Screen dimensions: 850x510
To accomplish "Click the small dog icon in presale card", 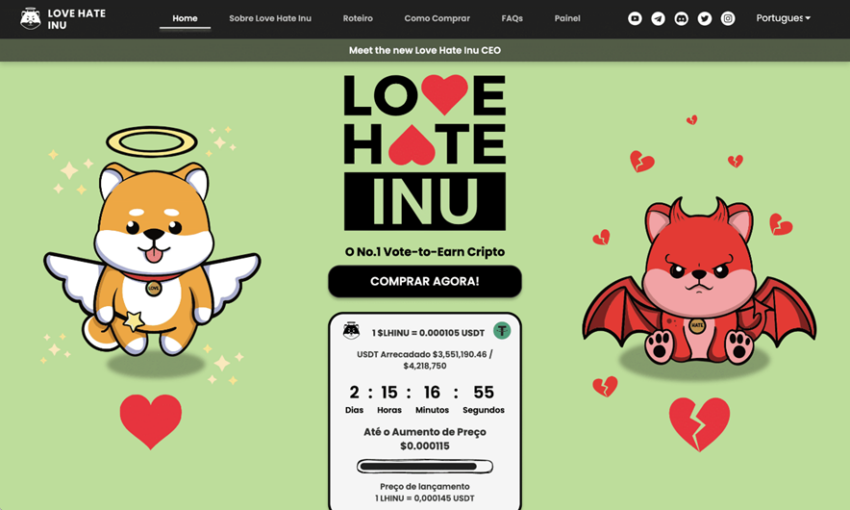I will (x=351, y=331).
